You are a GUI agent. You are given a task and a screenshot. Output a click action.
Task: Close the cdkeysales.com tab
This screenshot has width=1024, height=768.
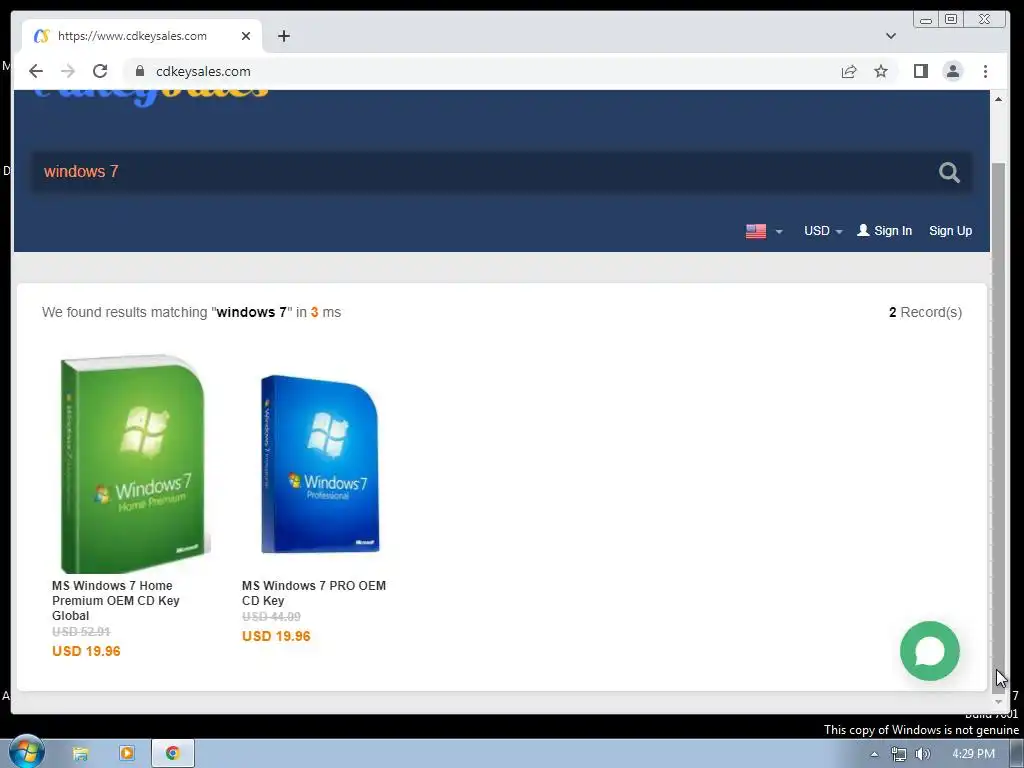(x=246, y=36)
